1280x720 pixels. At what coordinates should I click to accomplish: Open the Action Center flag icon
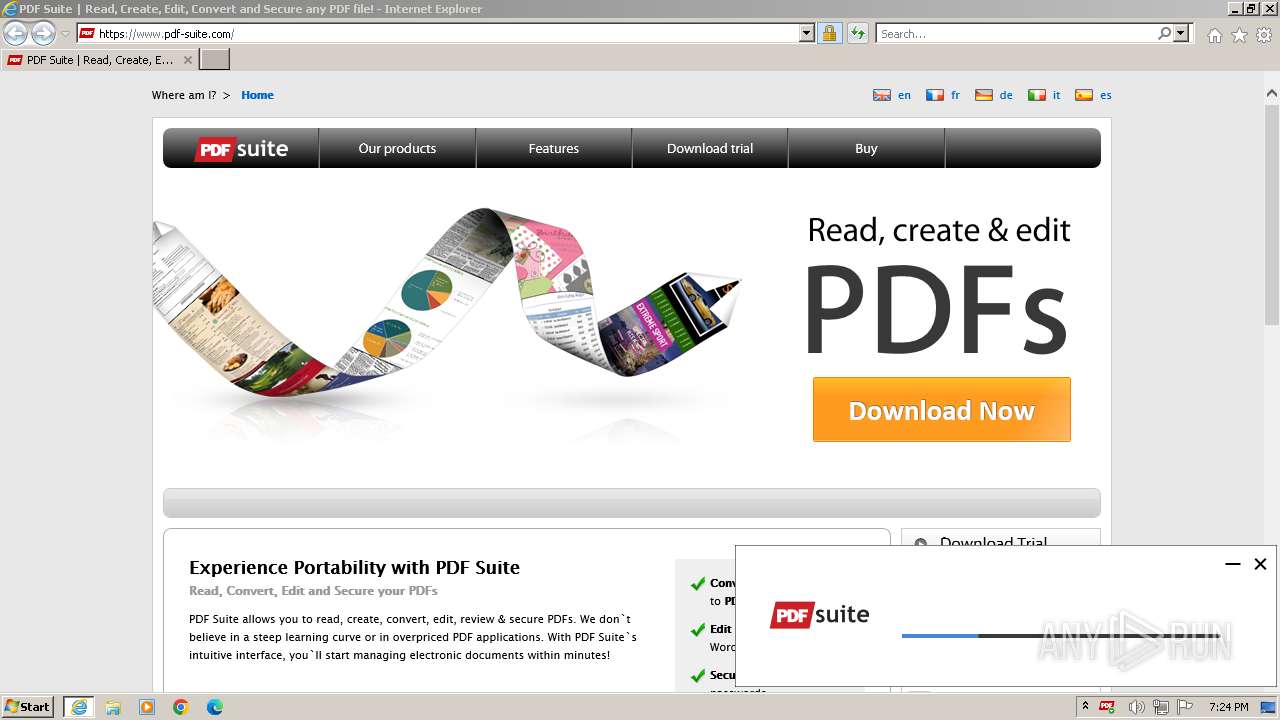(x=1185, y=707)
